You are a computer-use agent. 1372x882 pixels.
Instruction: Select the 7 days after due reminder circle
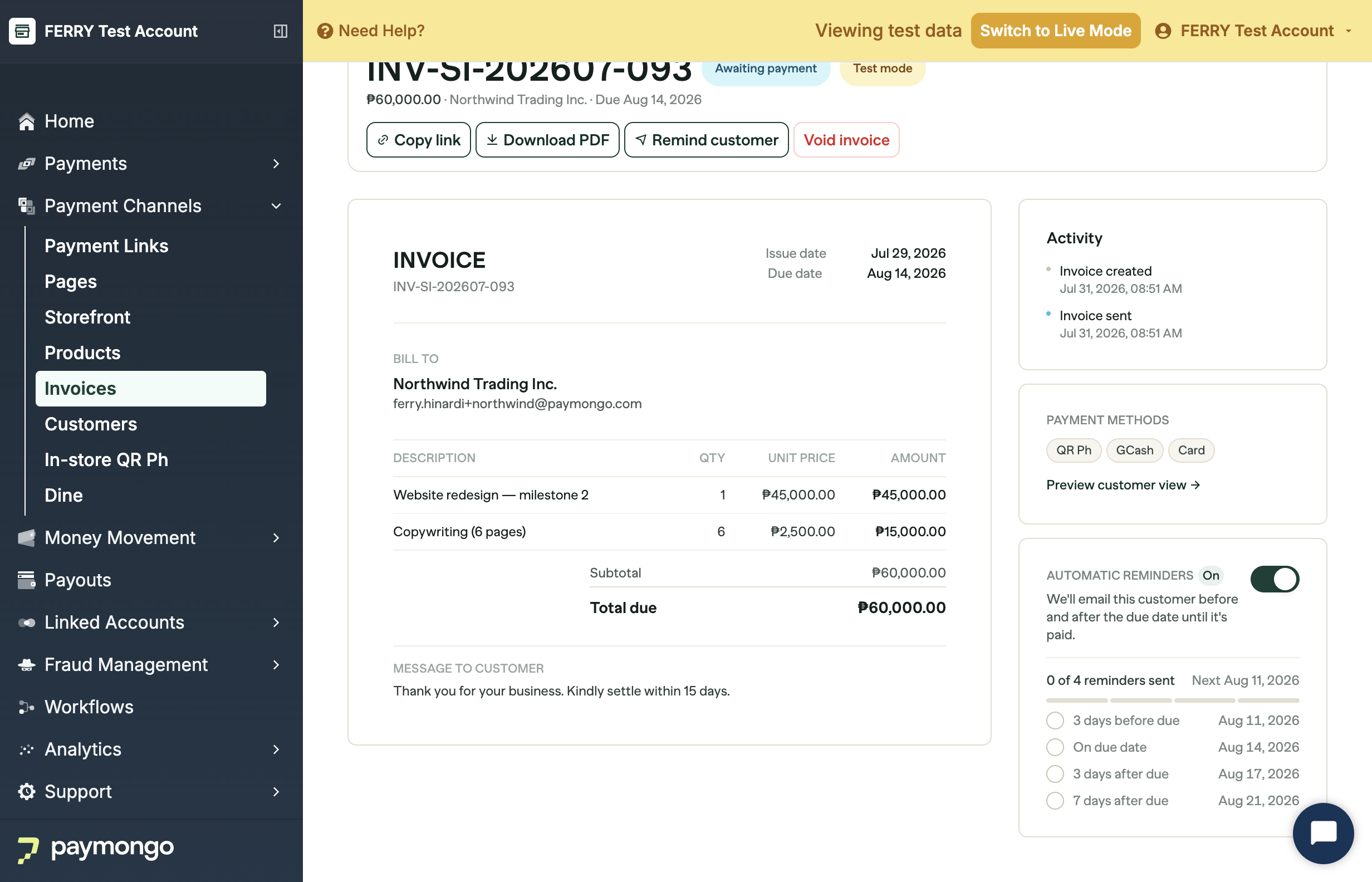[1055, 801]
